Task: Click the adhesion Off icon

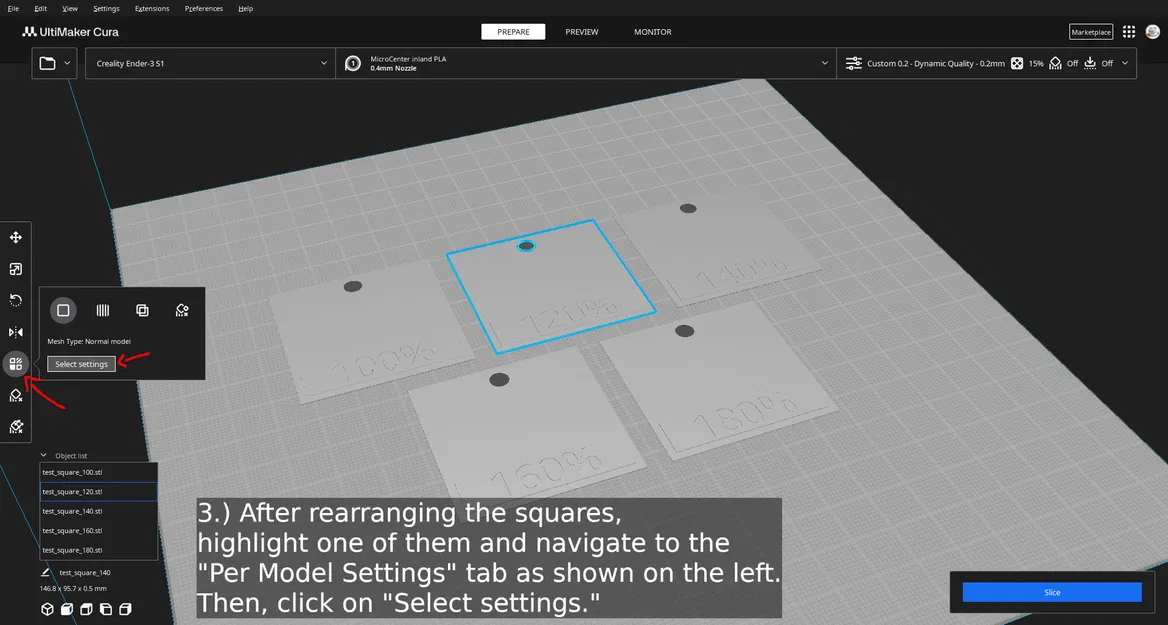Action: pyautogui.click(x=1090, y=63)
